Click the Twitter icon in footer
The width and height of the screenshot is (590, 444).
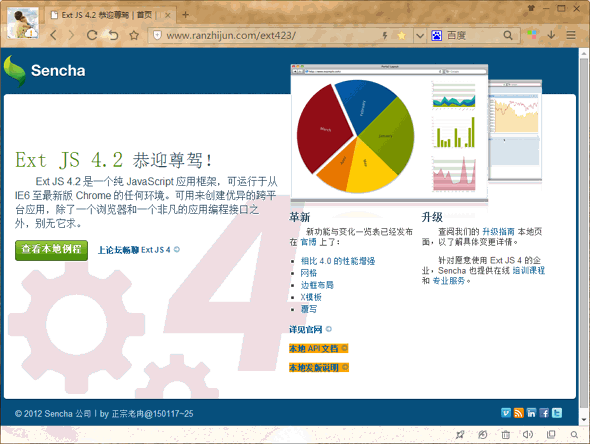[557, 413]
